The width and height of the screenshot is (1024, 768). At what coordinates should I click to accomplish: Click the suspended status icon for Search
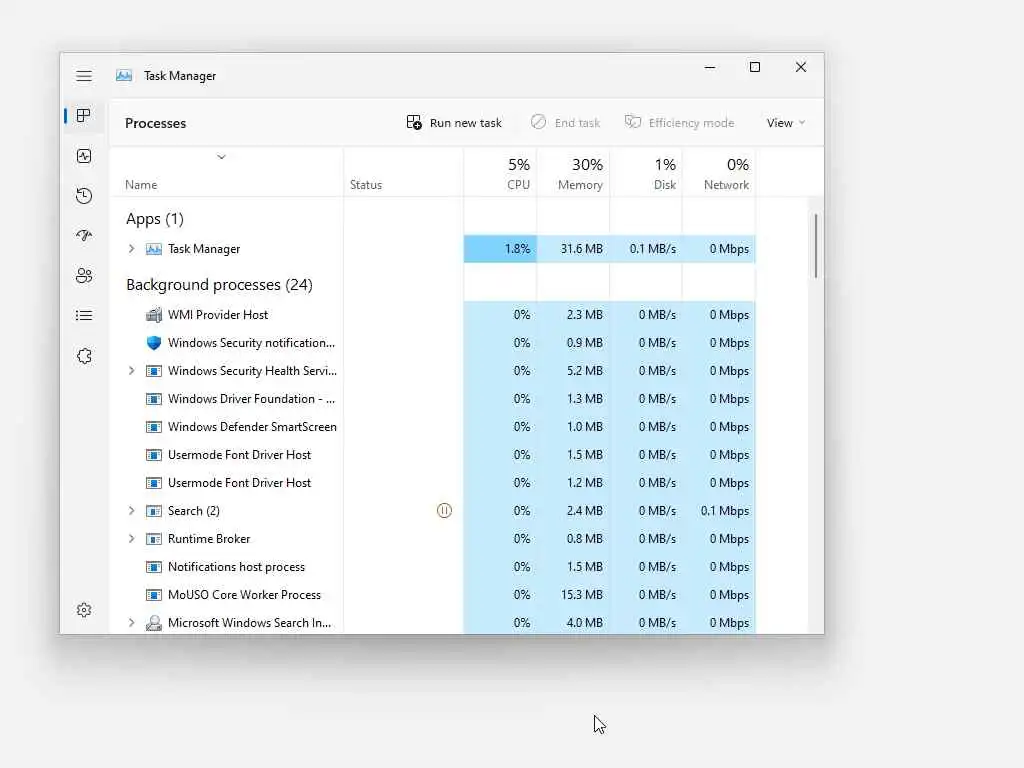click(x=444, y=511)
